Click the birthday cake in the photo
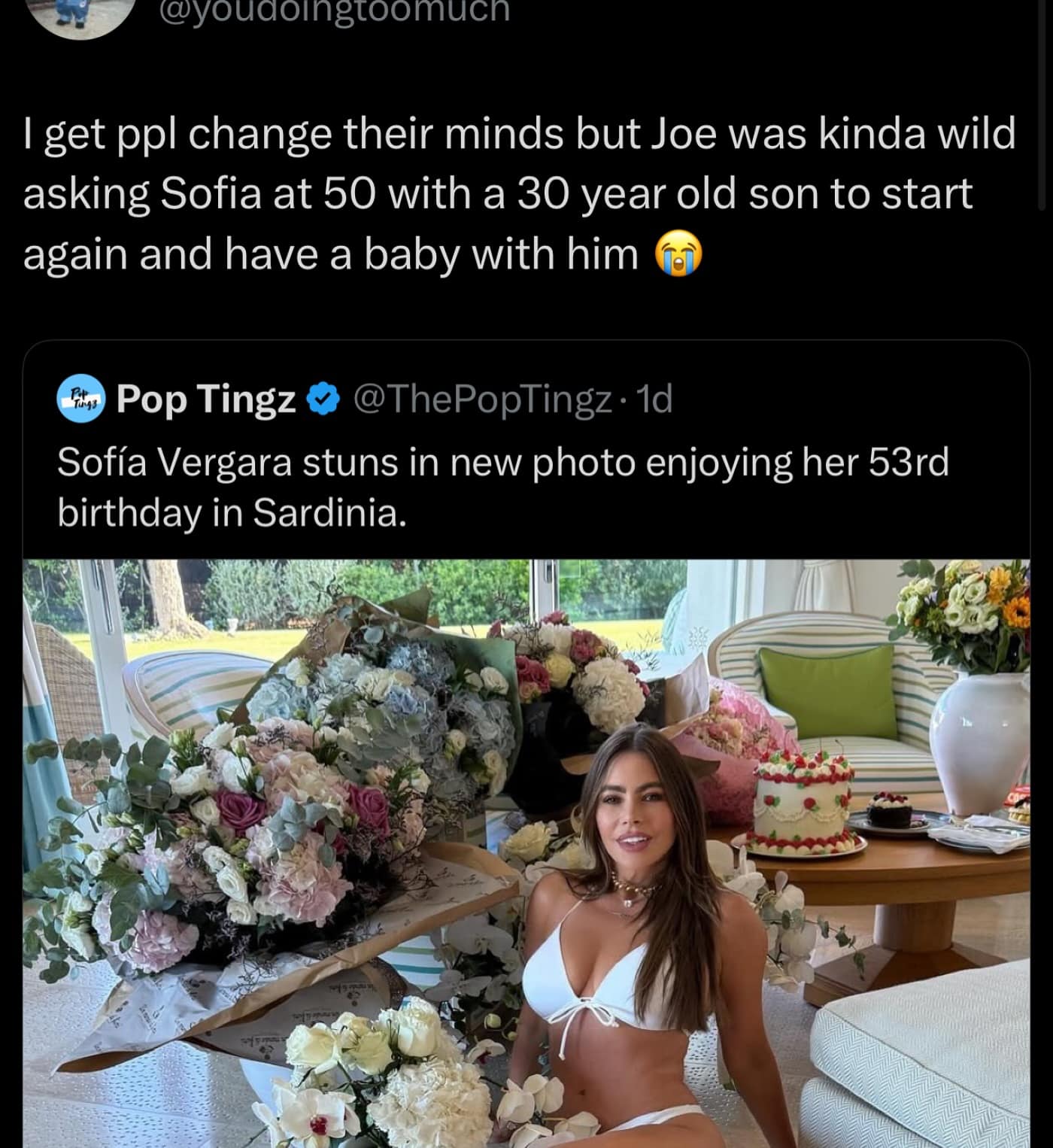1053x1148 pixels. pos(802,802)
